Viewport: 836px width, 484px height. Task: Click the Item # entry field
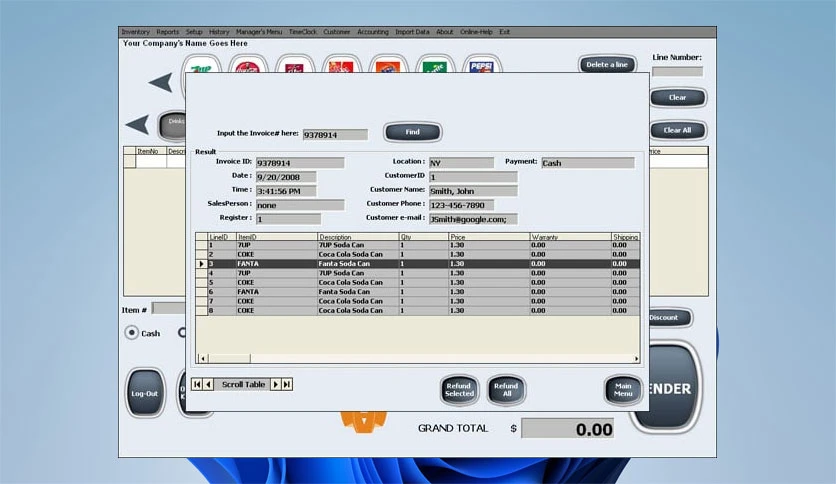(x=169, y=308)
